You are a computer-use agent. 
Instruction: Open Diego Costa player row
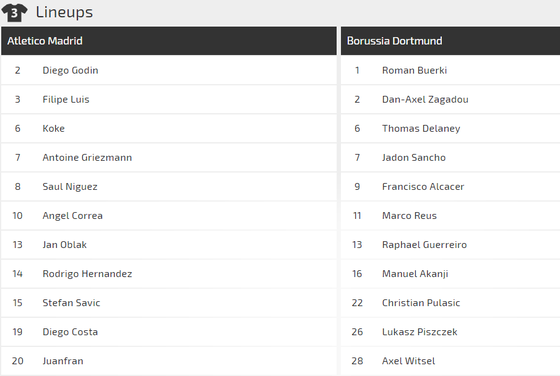pyautogui.click(x=169, y=332)
